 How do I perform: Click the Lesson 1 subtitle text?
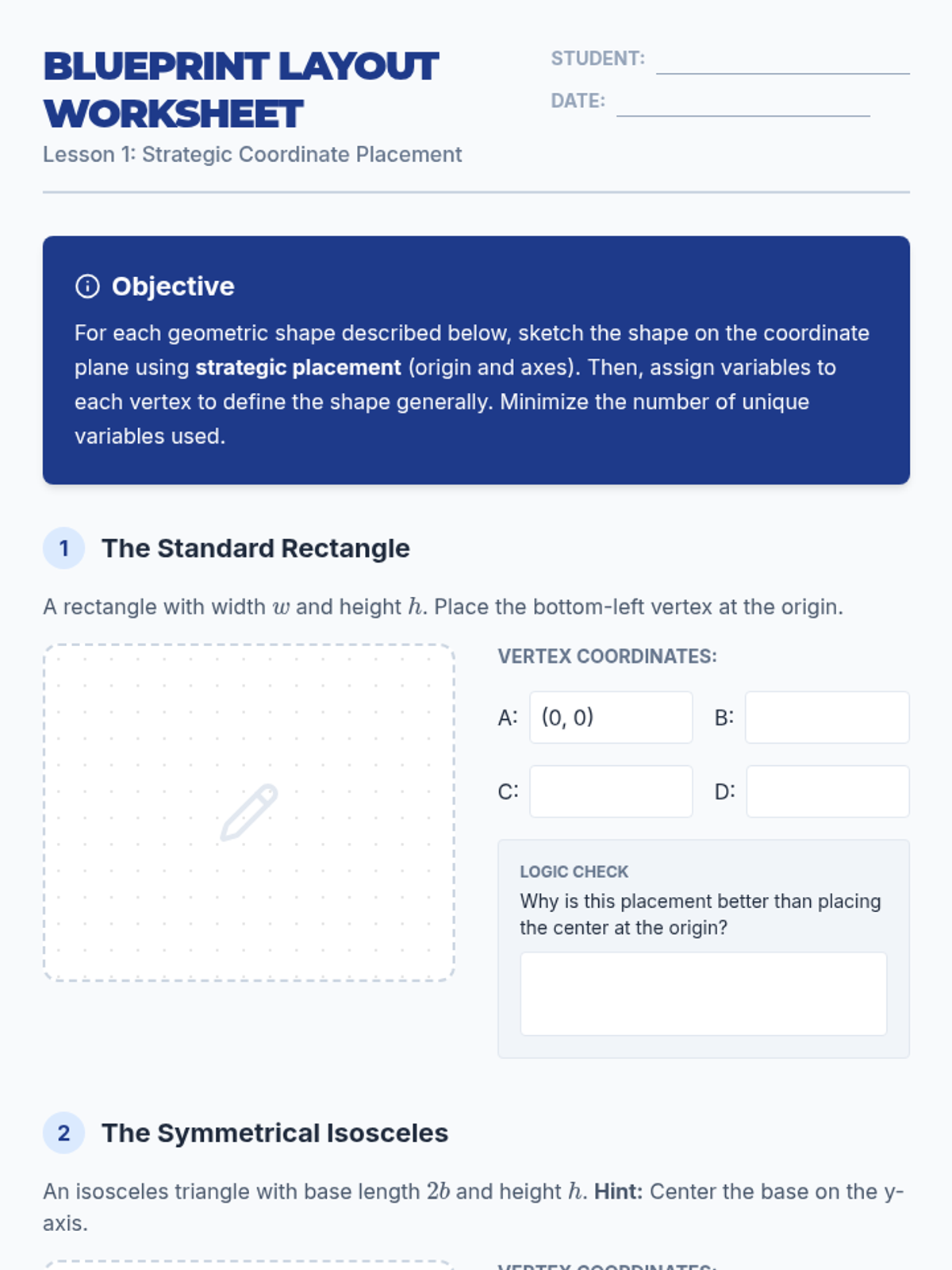click(252, 154)
